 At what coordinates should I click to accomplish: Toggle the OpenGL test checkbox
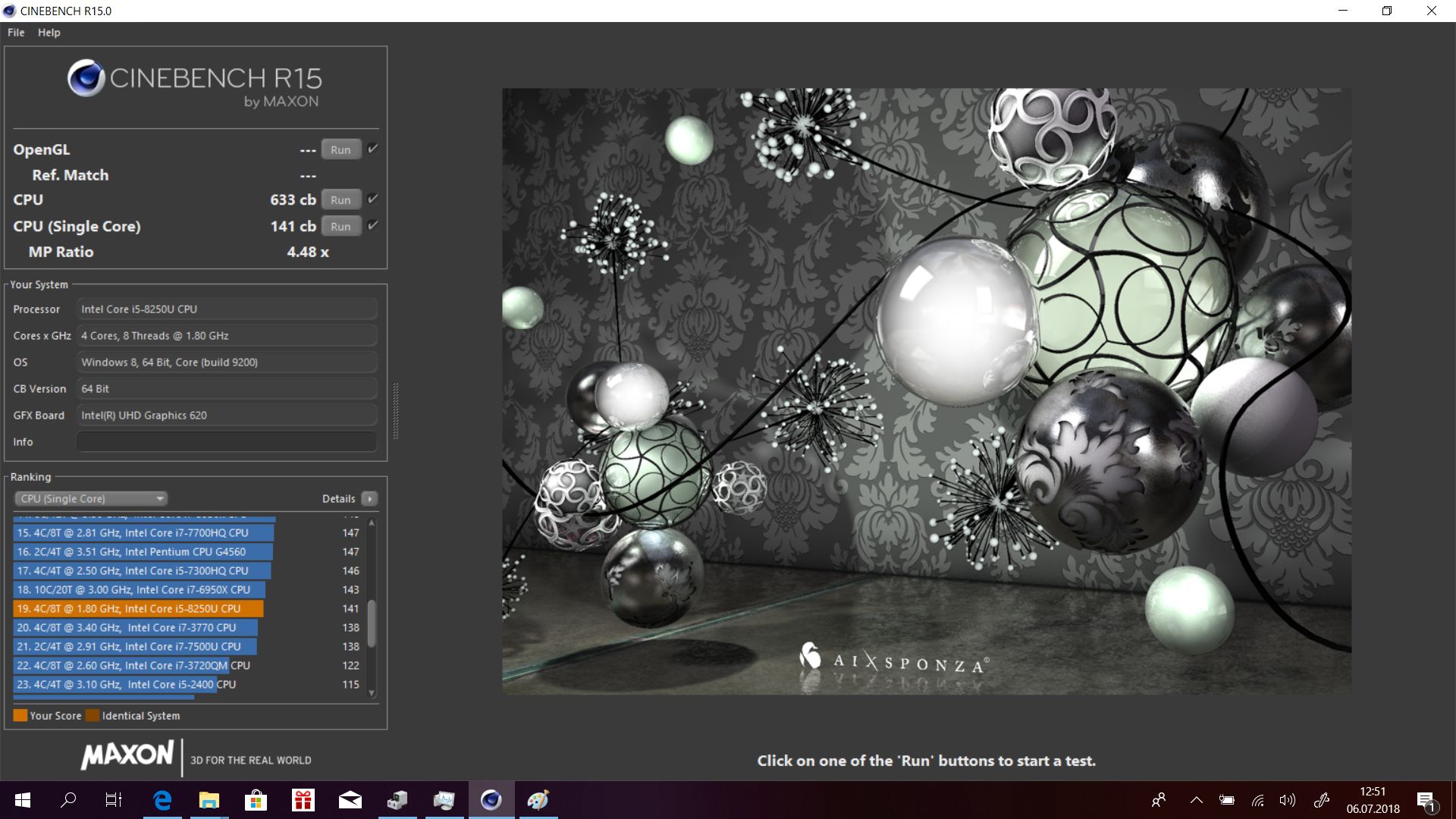click(372, 149)
